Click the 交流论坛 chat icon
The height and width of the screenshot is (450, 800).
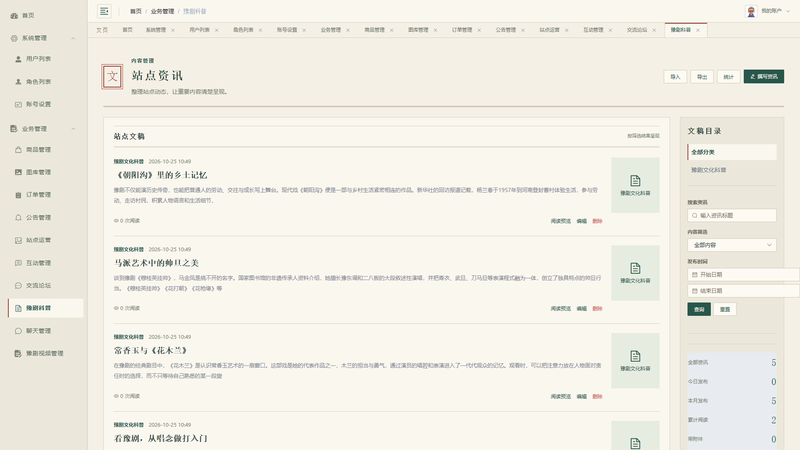pos(18,286)
